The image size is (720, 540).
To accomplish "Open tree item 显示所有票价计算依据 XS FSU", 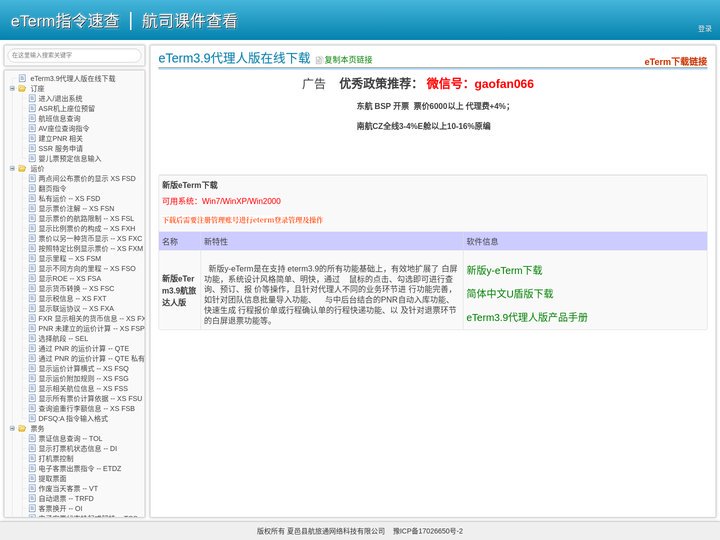I will (90, 399).
